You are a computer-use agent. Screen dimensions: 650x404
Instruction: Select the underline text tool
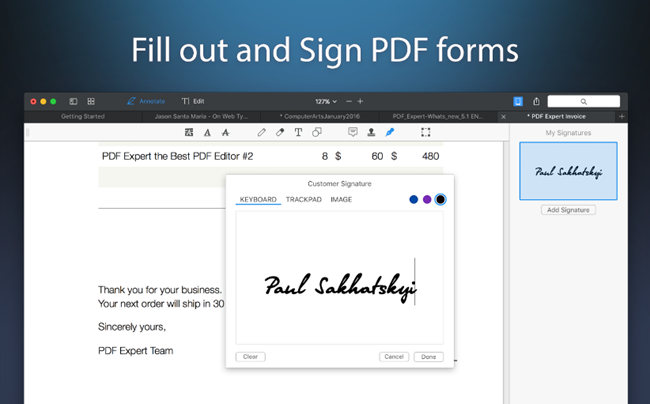click(207, 132)
